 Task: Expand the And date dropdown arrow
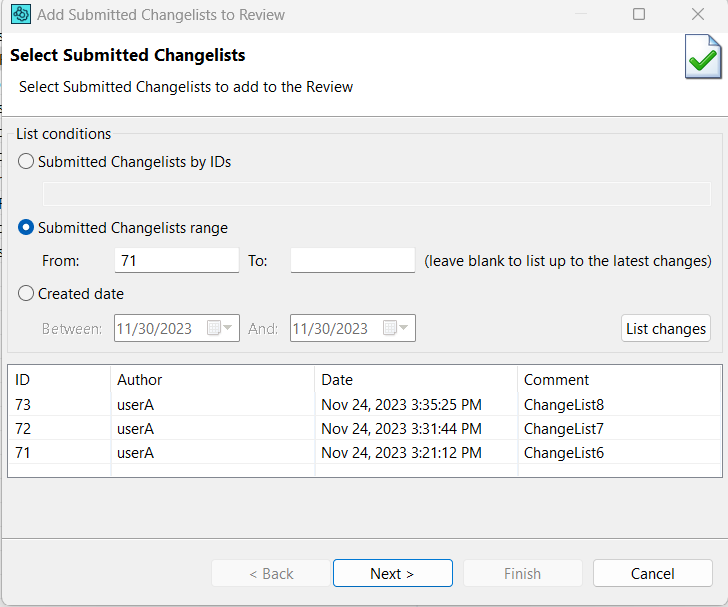[x=403, y=327]
